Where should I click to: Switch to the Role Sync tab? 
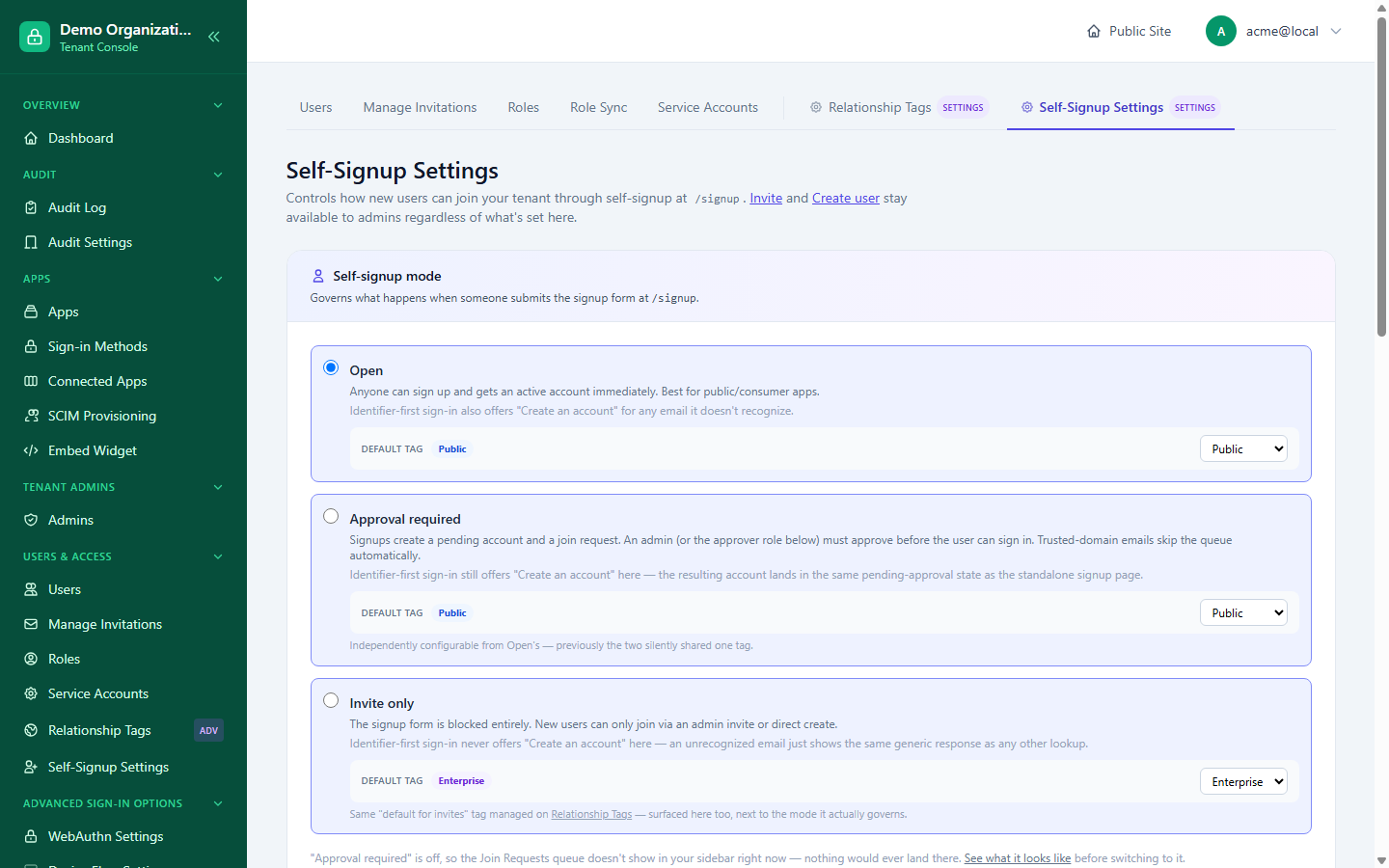(598, 107)
